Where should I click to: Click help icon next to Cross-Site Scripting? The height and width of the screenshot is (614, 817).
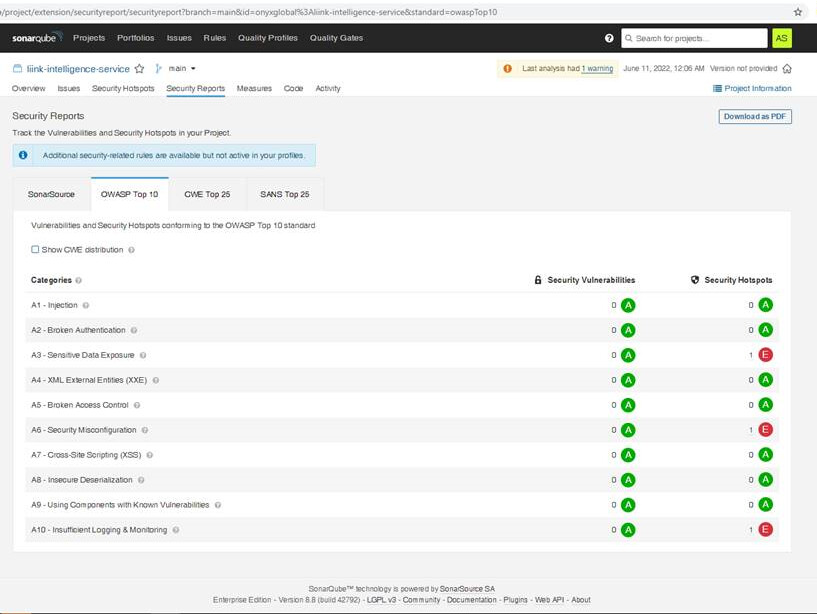coord(150,455)
